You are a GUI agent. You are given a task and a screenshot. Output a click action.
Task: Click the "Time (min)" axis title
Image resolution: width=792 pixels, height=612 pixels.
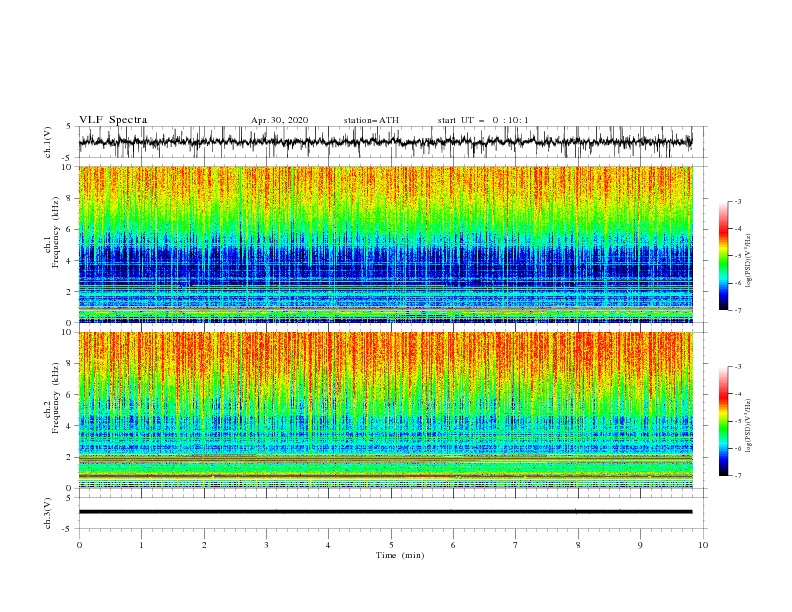[400, 555]
